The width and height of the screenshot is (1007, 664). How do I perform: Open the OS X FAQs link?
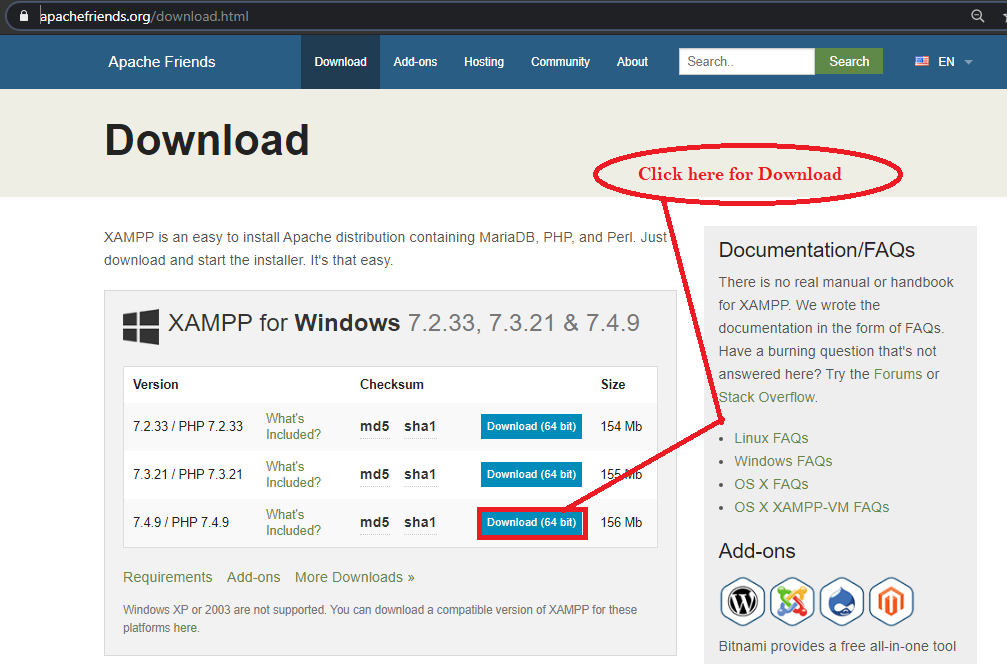pyautogui.click(x=771, y=485)
